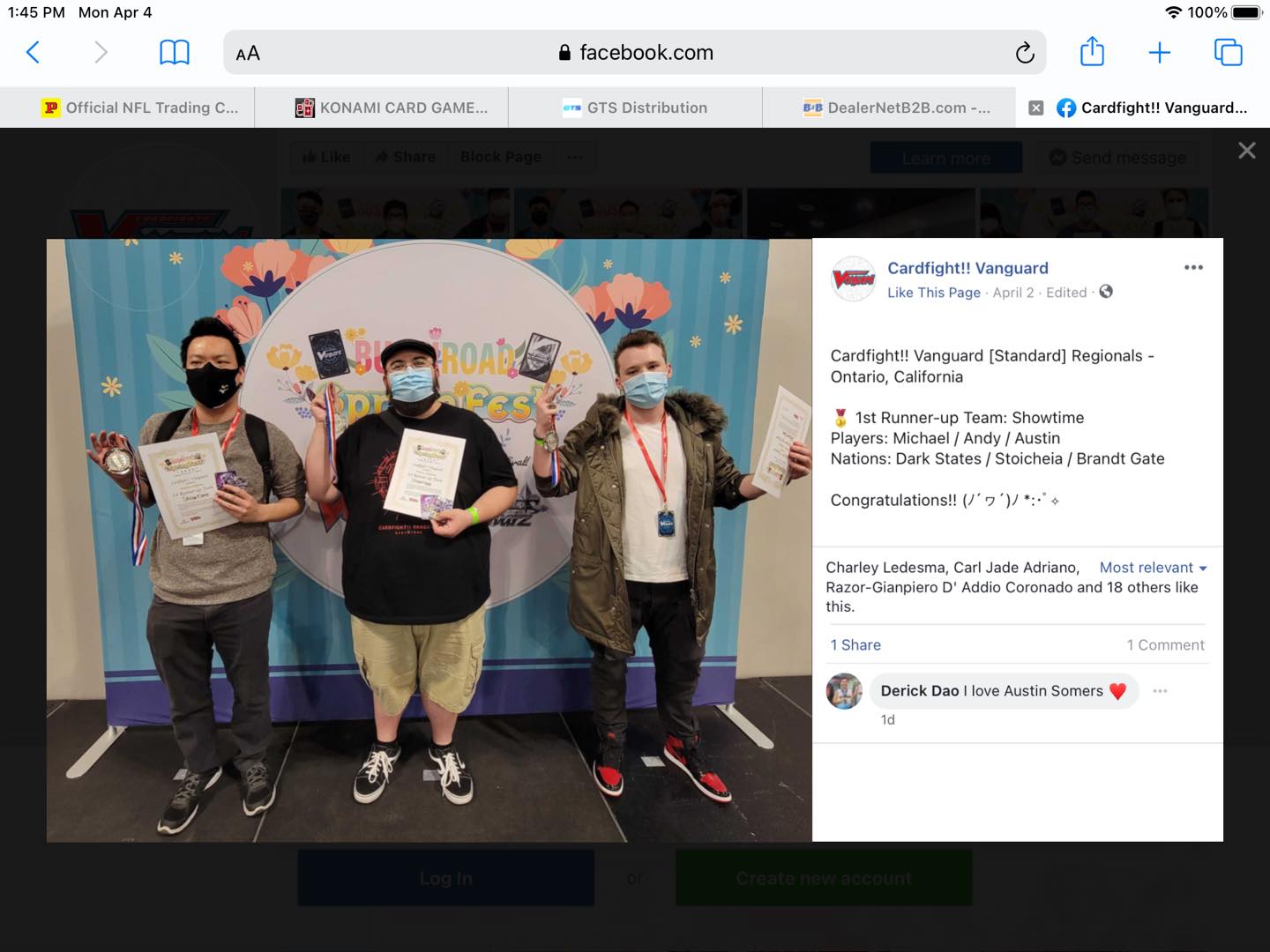Click the dimmed Block Page button

500,157
